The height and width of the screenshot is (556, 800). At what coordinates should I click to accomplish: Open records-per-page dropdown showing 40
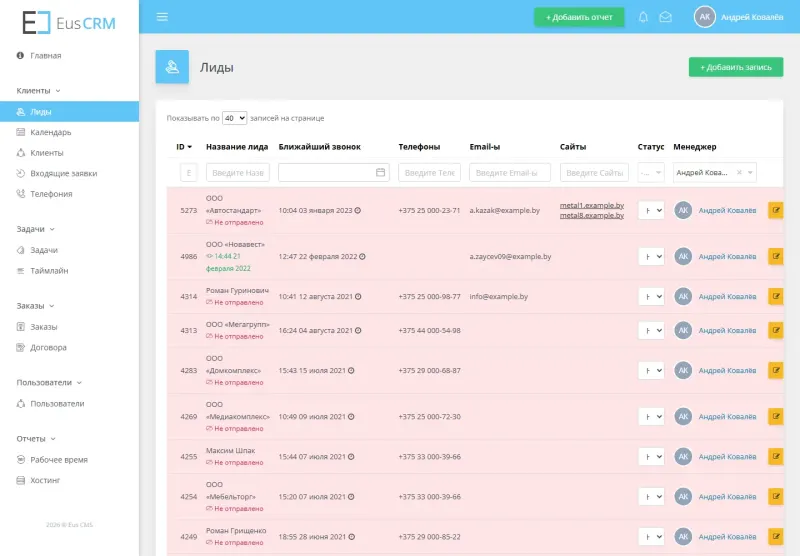click(x=234, y=118)
